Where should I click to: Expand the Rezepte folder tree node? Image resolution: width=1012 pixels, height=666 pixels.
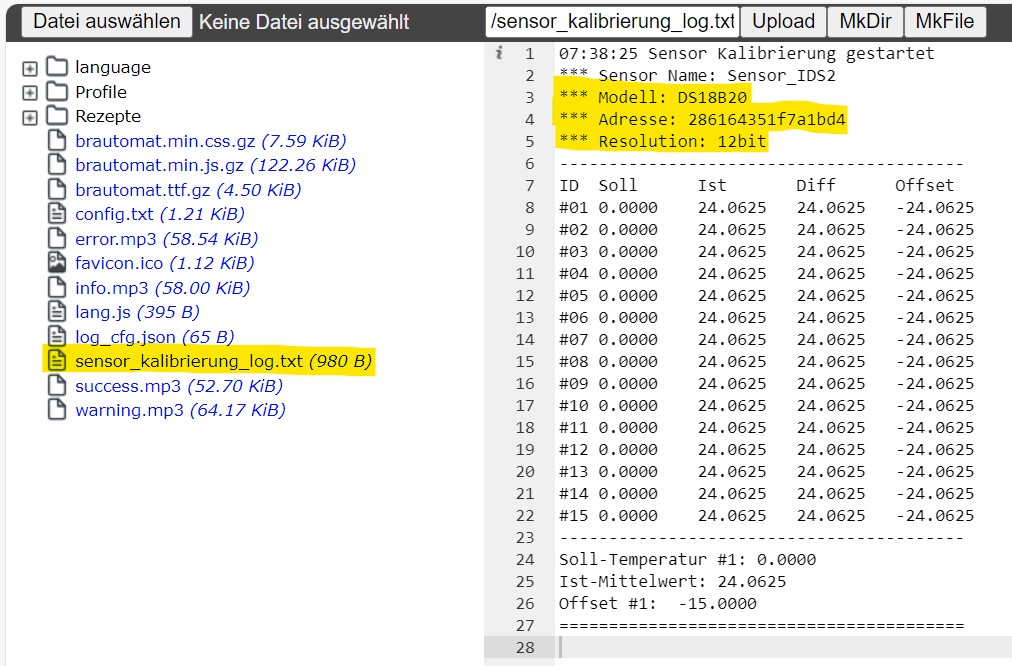coord(29,117)
